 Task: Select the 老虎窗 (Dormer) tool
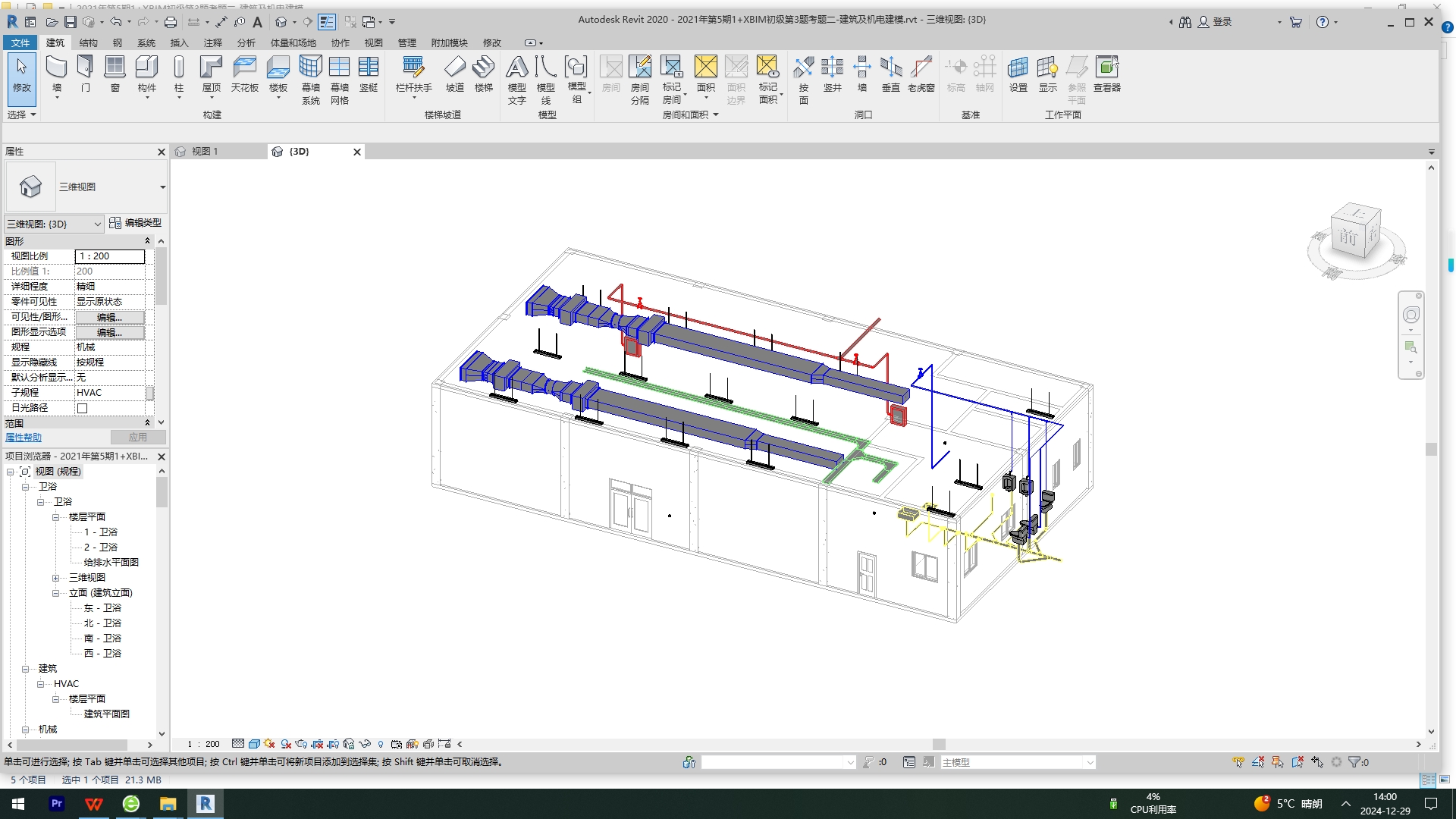(921, 74)
